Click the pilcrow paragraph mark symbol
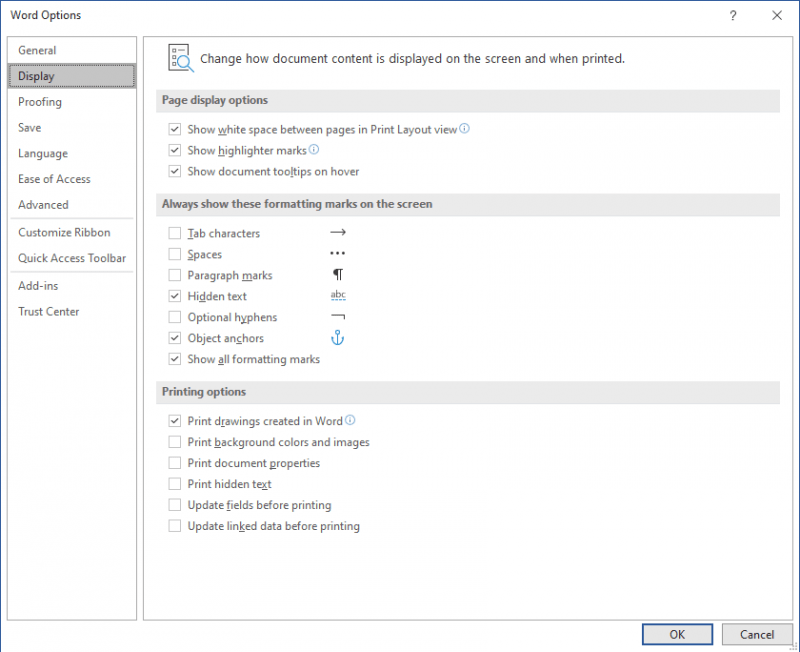 [x=337, y=275]
